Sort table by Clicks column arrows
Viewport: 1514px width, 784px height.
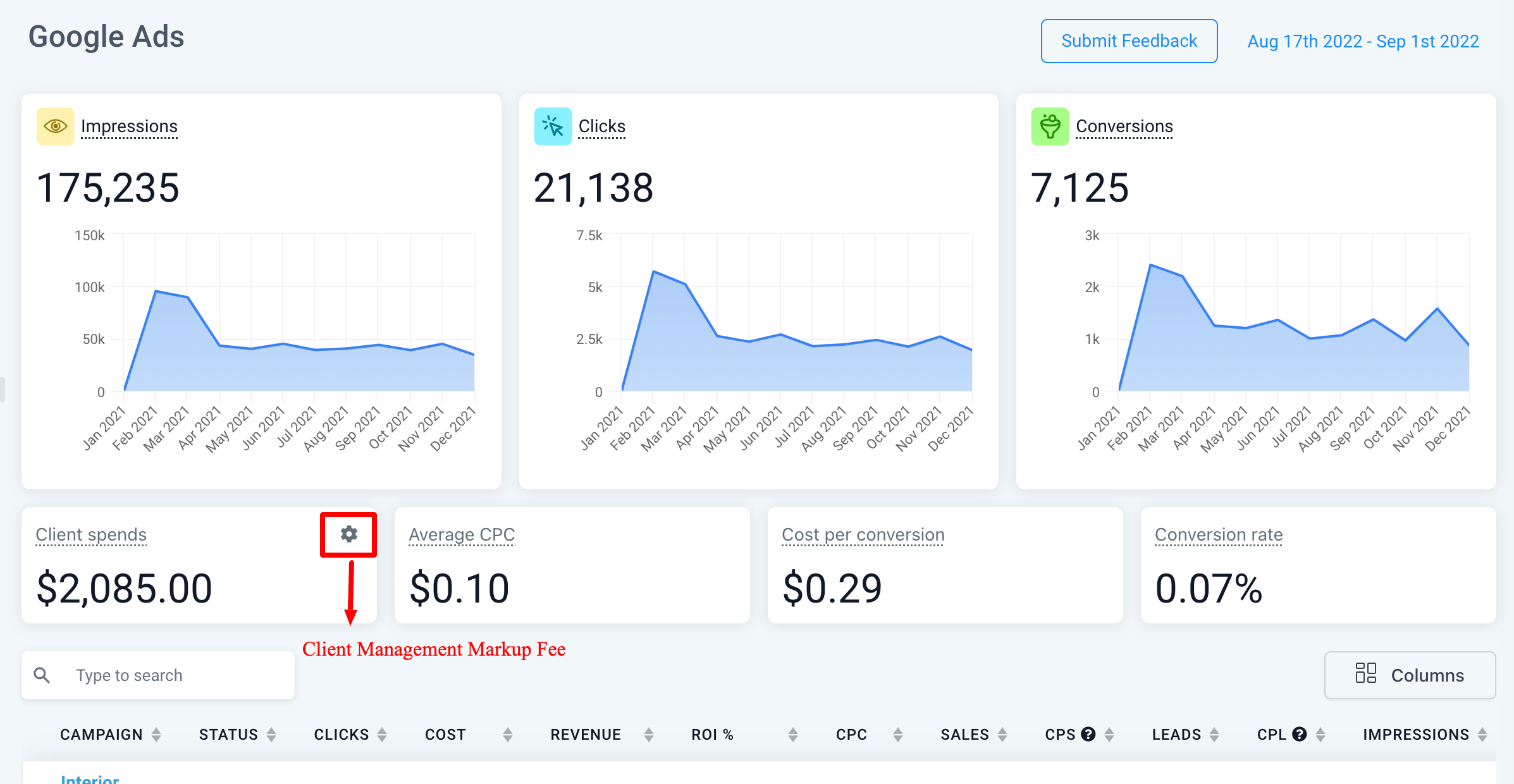click(382, 735)
